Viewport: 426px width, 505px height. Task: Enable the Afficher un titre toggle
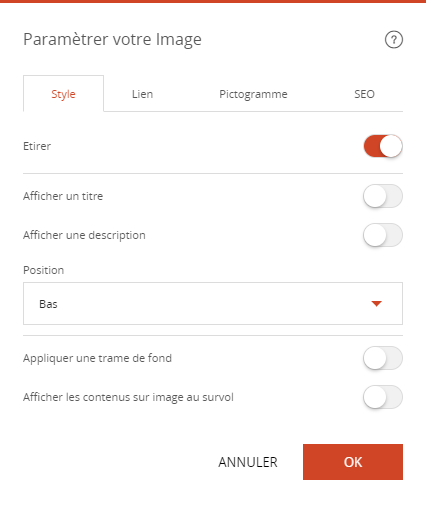click(x=383, y=196)
